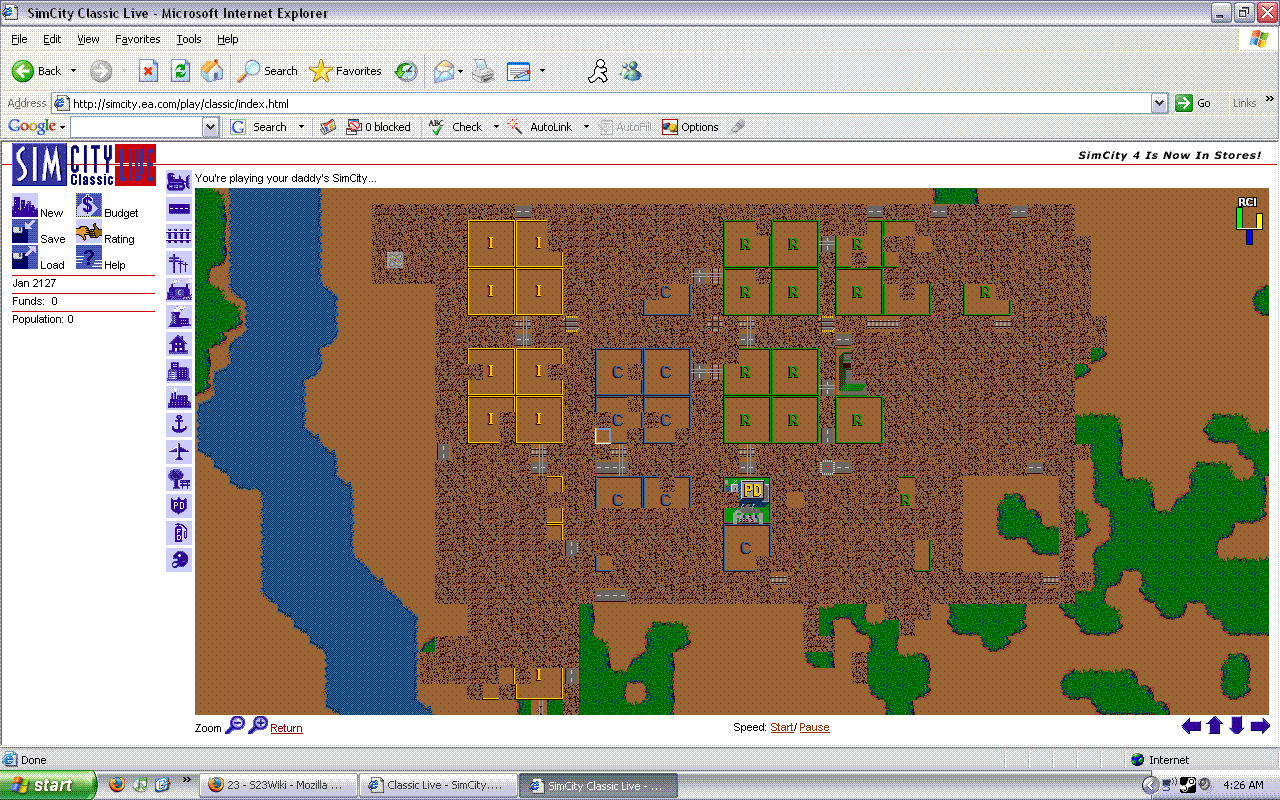Open the Help menu in menu bar
1280x800 pixels.
(228, 39)
